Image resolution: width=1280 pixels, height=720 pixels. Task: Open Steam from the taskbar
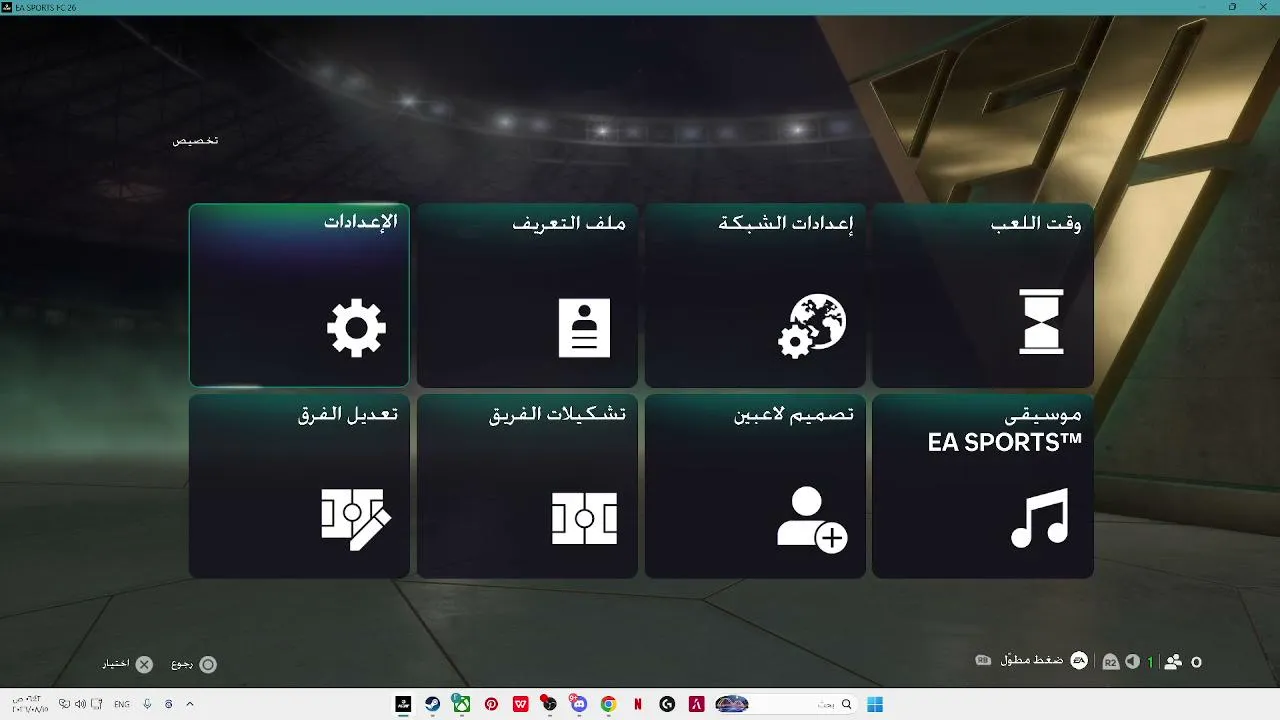(433, 704)
